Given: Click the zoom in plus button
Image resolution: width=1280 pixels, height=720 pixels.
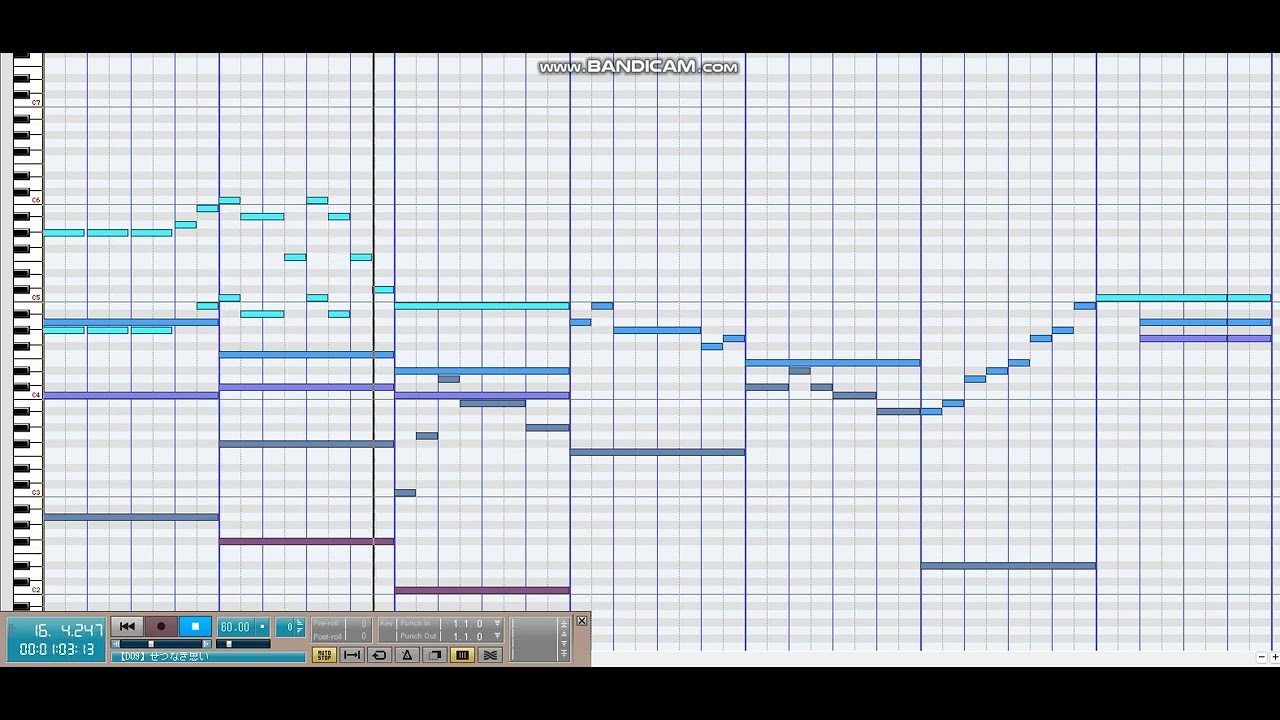Looking at the screenshot, I should (1273, 657).
